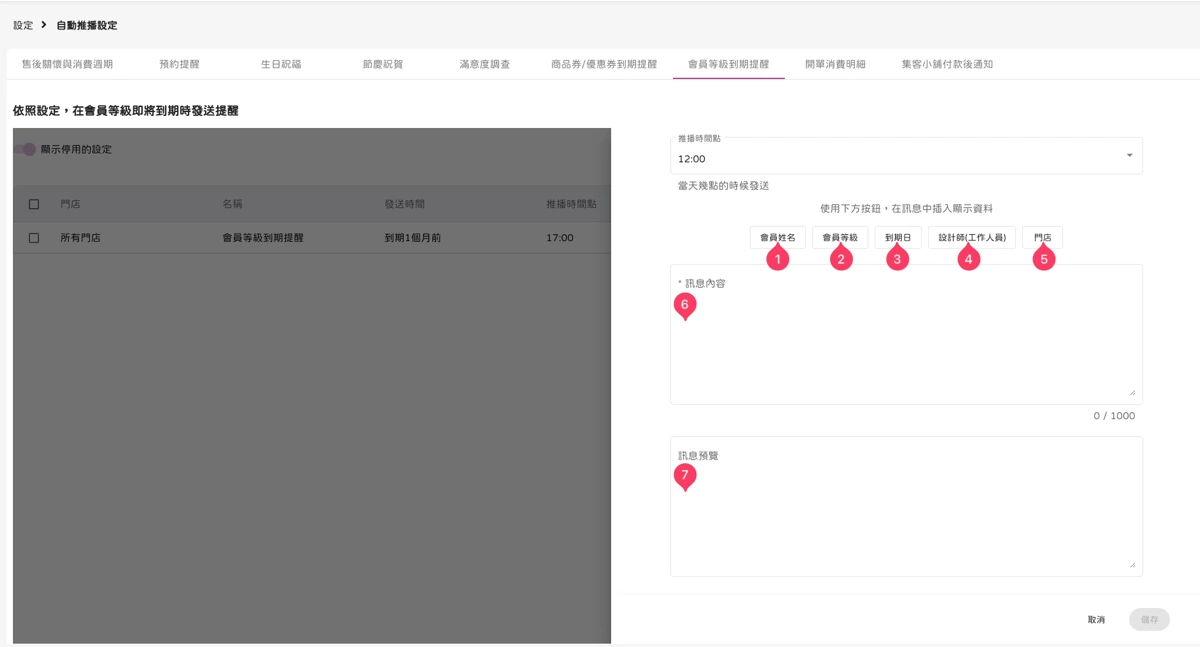
Task: Click the breadcrumb chevron separator
Action: (45, 25)
